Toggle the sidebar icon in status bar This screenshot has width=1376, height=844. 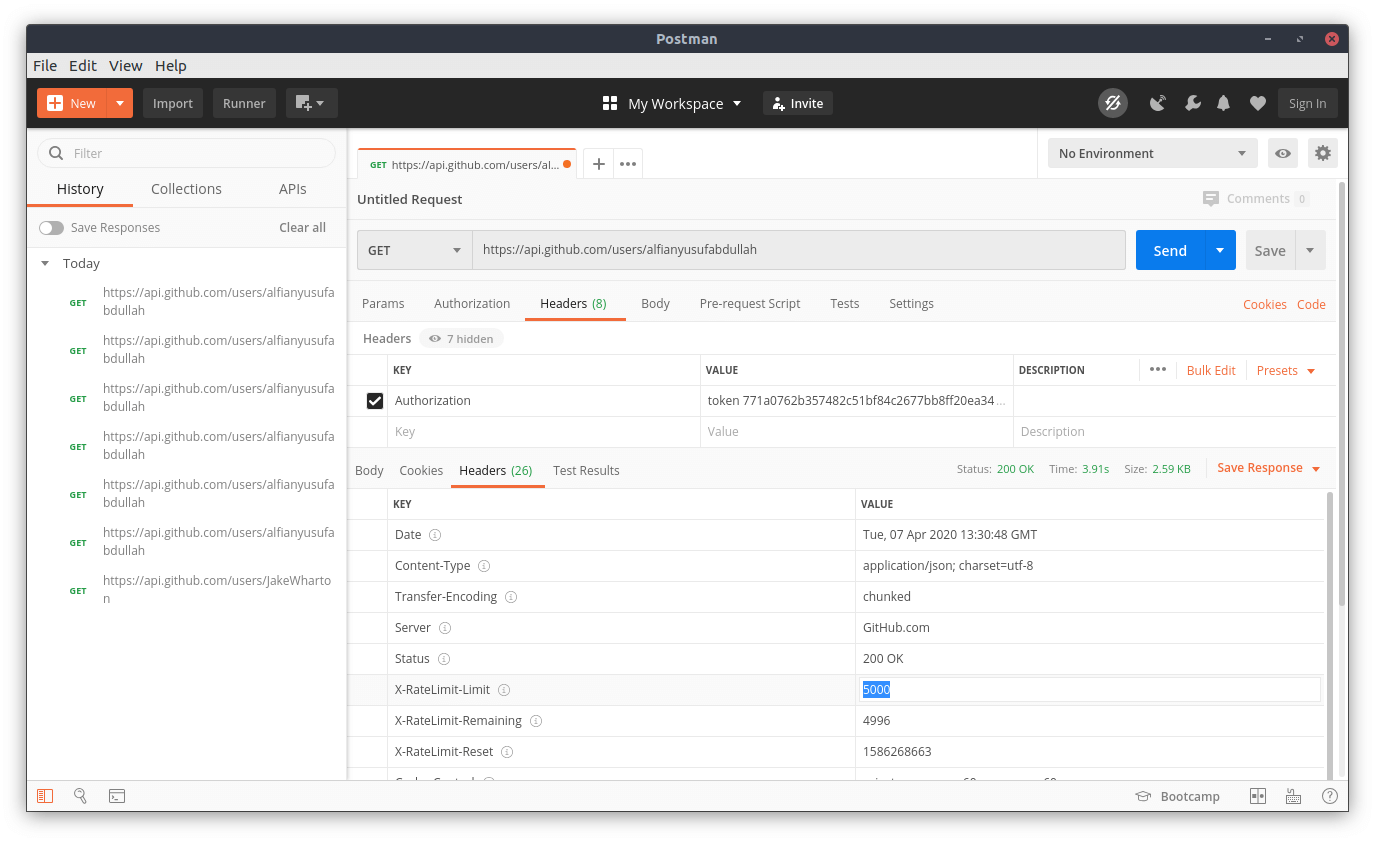(x=45, y=796)
